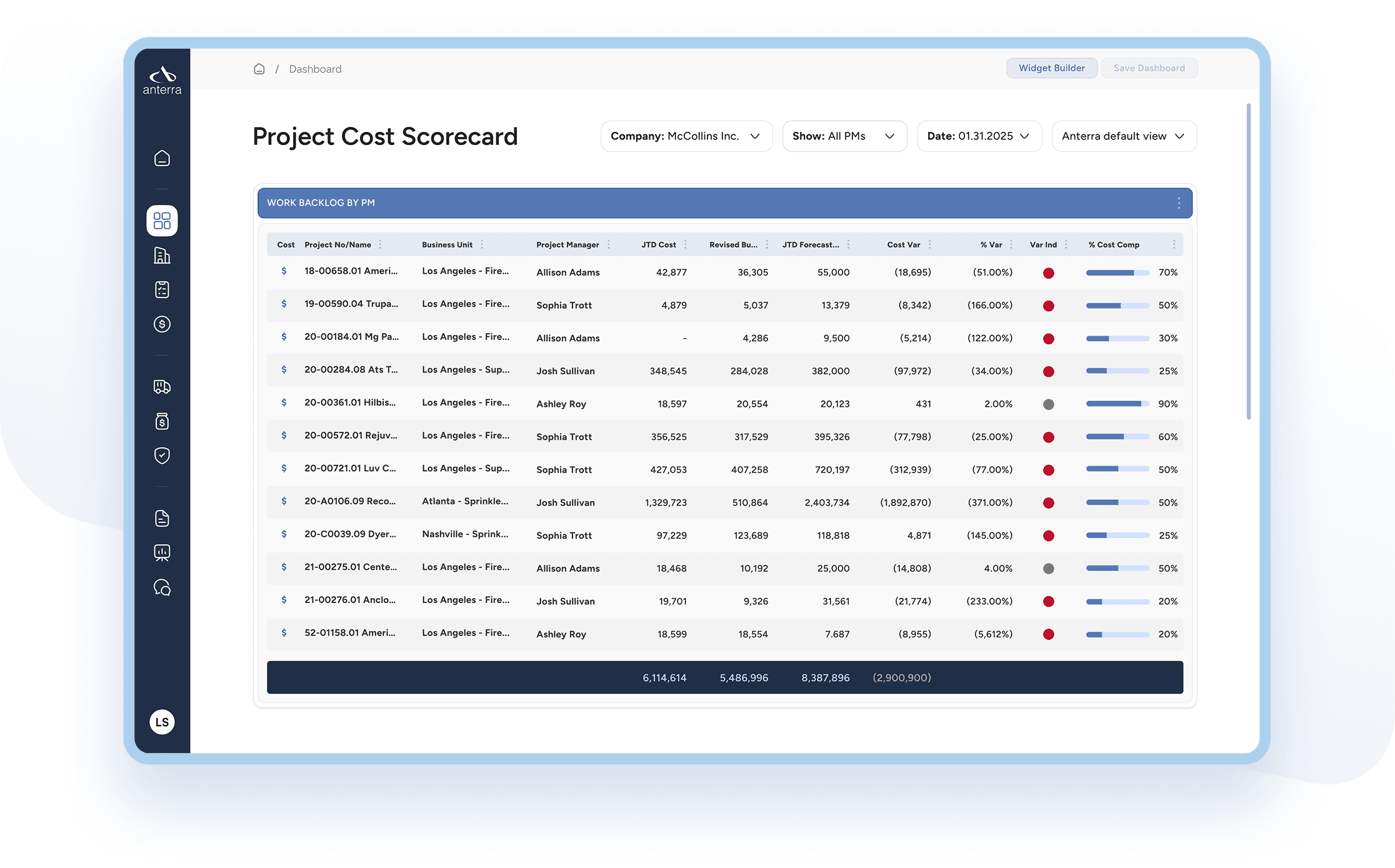1395x868 pixels.
Task: Open the Company McCollins Inc. dropdown
Action: pyautogui.click(x=686, y=136)
